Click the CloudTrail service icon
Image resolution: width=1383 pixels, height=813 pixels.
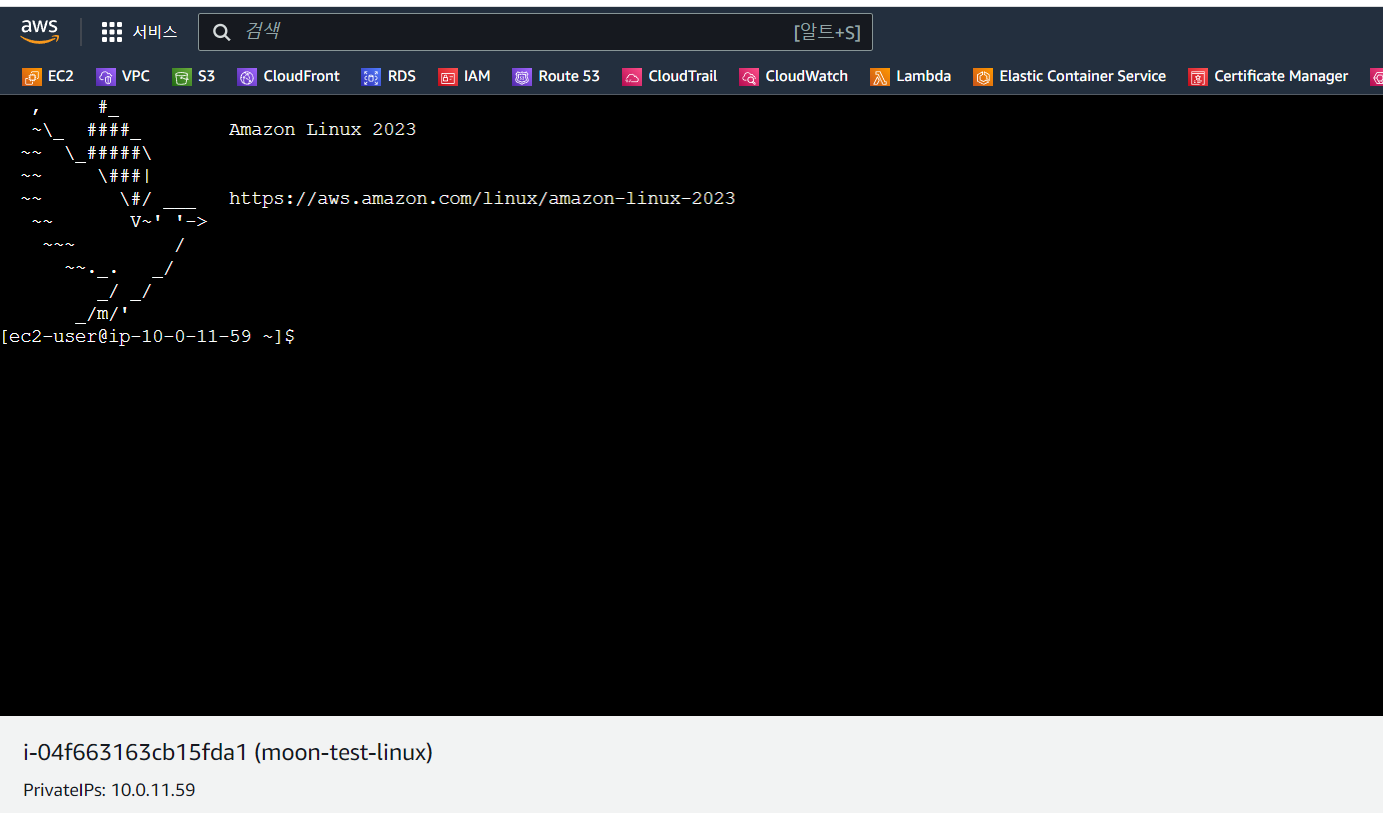[x=632, y=76]
